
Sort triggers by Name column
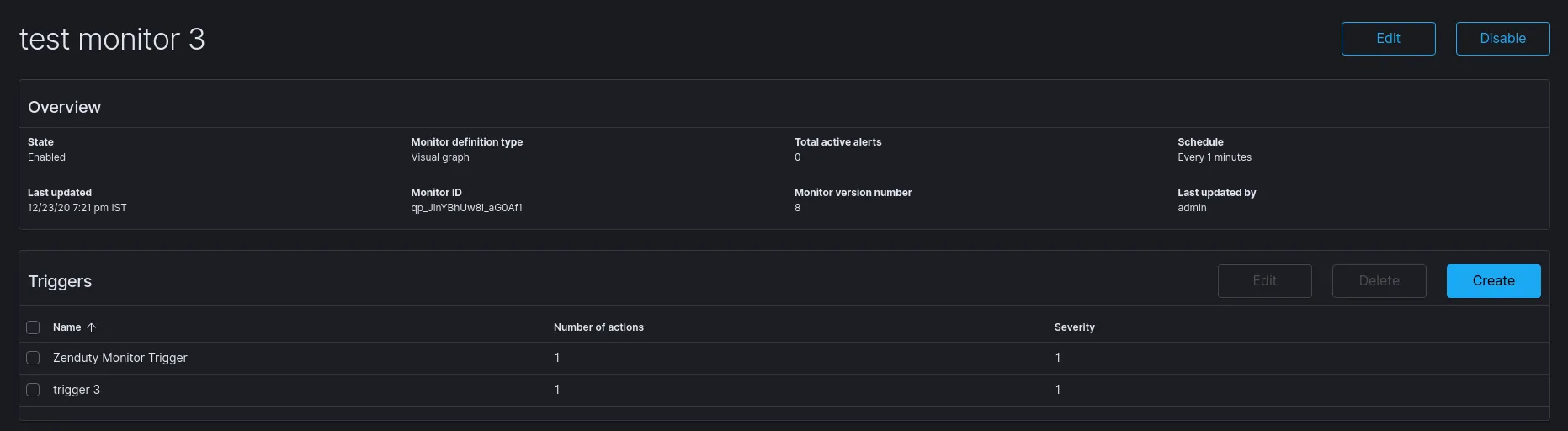pyautogui.click(x=67, y=327)
